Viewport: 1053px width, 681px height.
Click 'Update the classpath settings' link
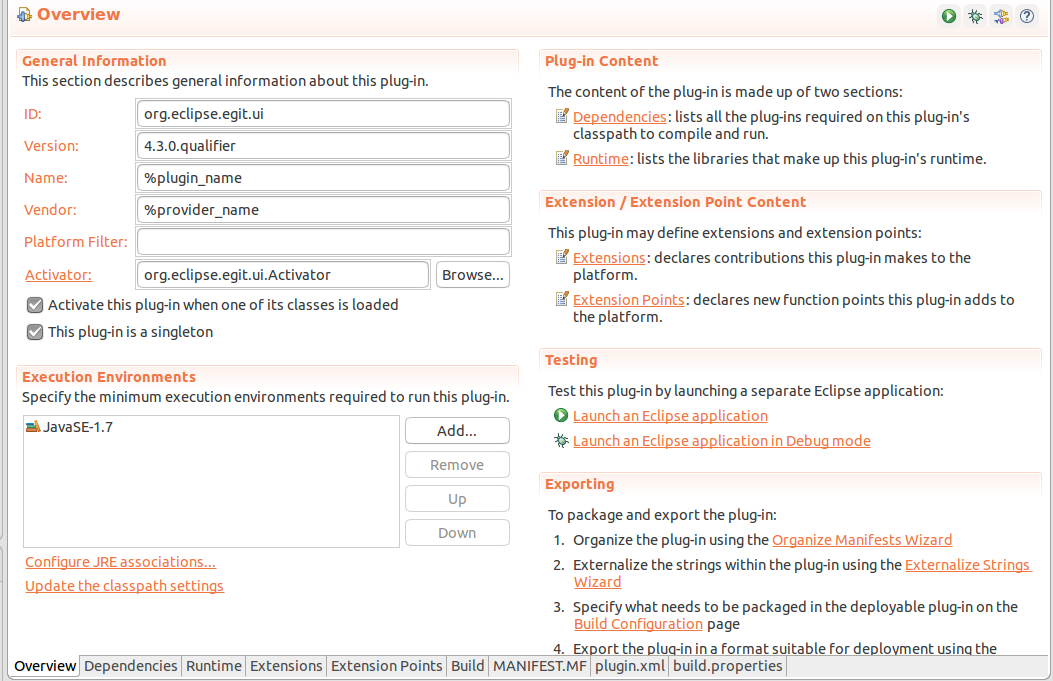tap(124, 586)
